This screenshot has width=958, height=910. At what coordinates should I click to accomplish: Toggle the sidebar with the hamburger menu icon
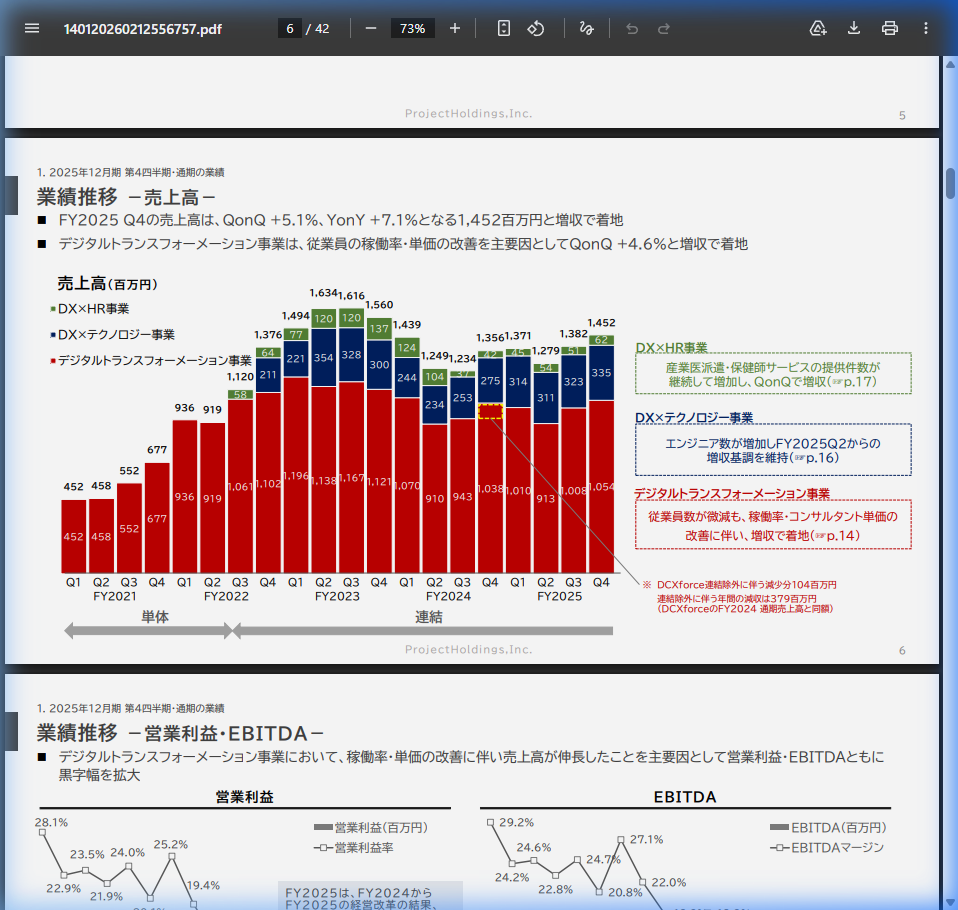pyautogui.click(x=32, y=28)
